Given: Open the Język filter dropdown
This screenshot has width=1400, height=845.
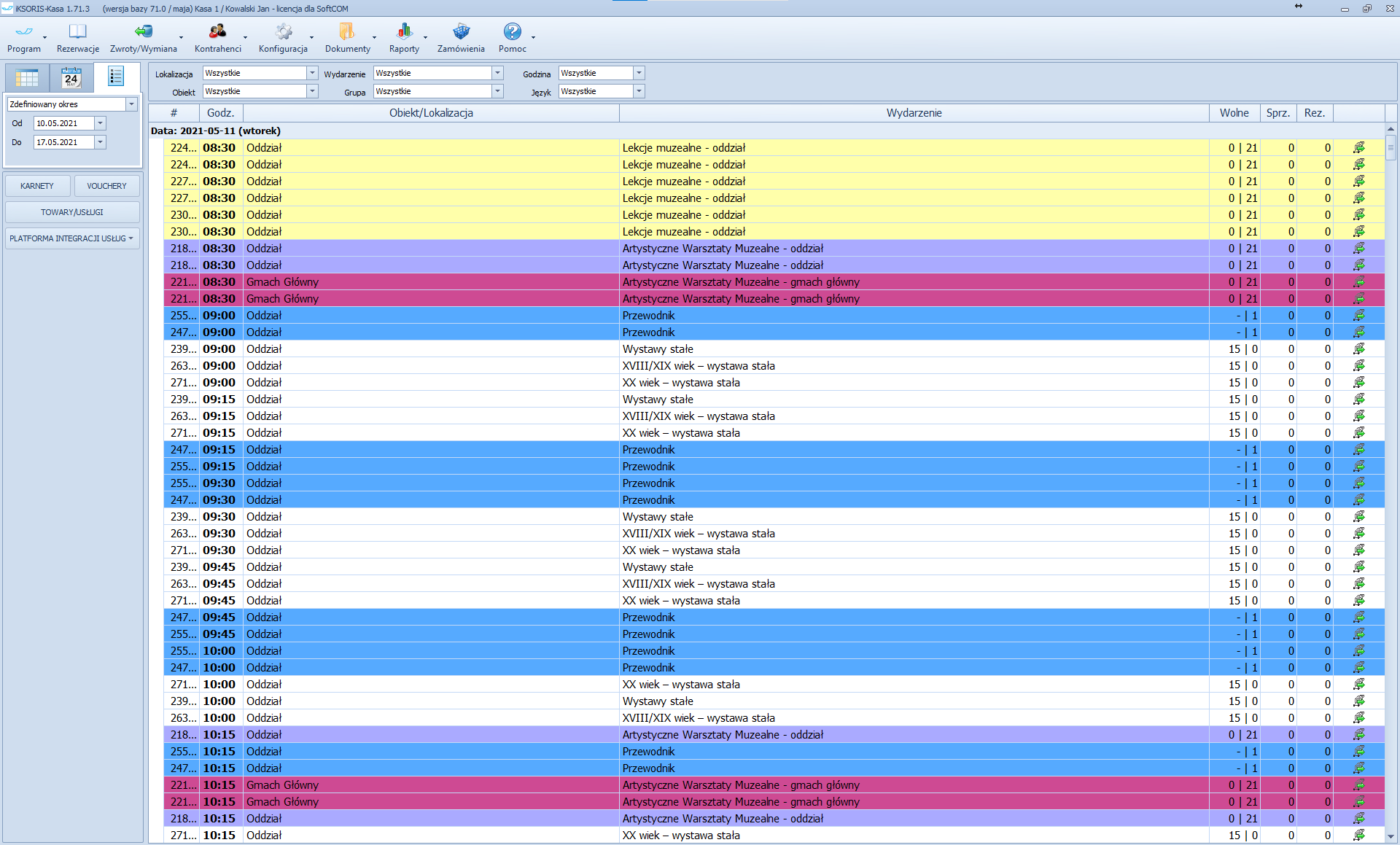Looking at the screenshot, I should pos(639,91).
